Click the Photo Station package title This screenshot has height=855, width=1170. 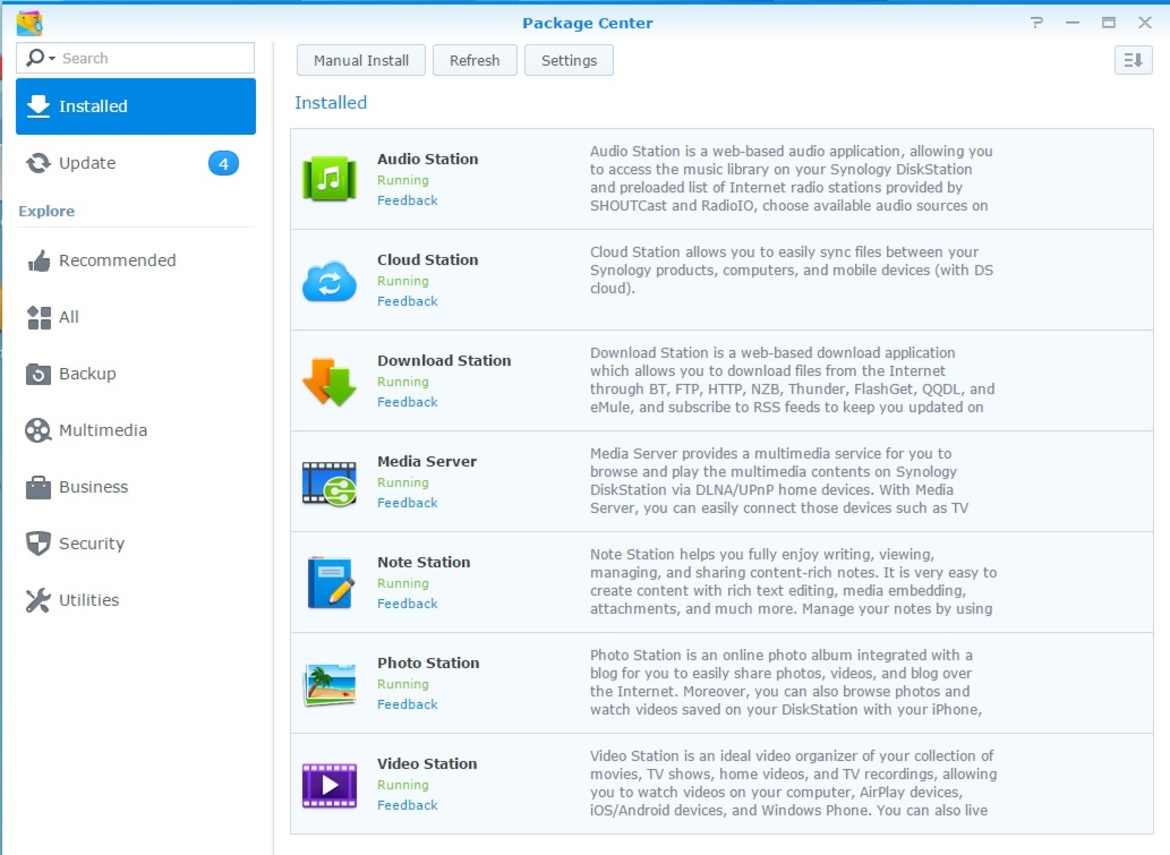(428, 663)
